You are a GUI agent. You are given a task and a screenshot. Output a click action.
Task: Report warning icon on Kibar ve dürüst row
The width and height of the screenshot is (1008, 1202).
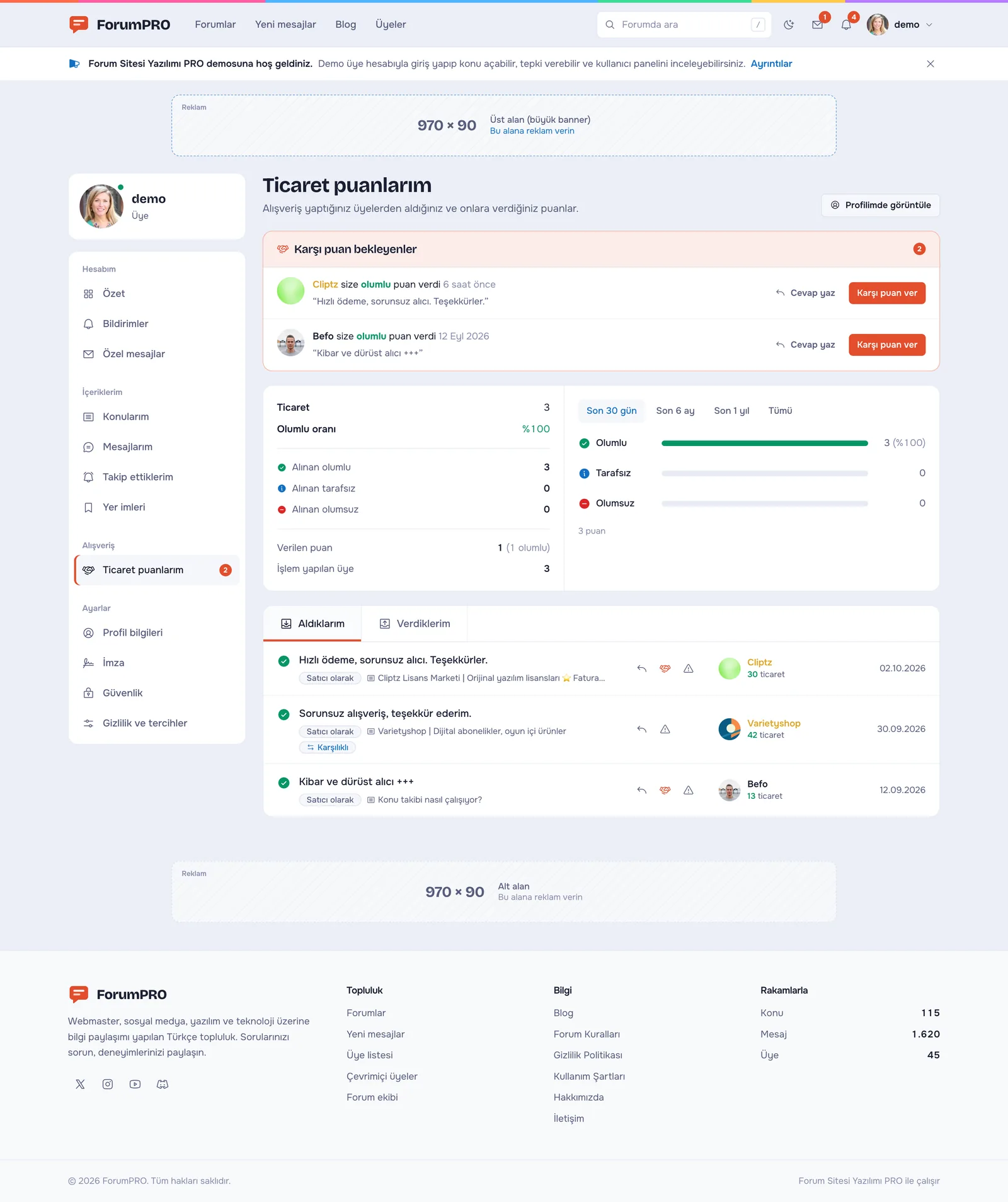point(689,790)
